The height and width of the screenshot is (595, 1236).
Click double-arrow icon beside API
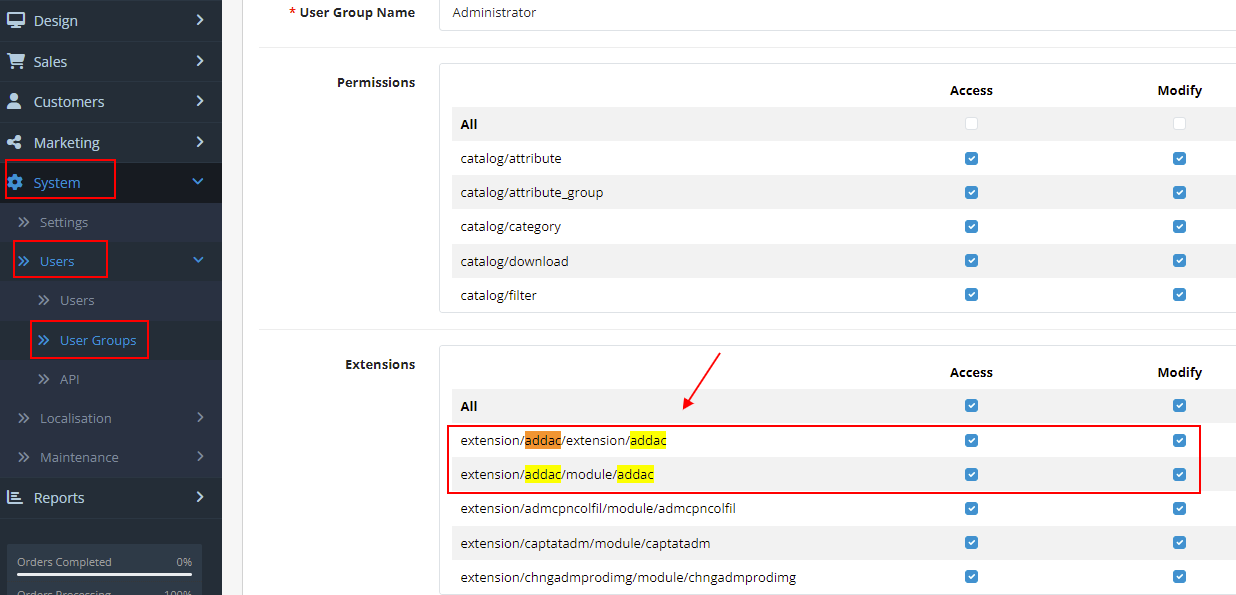tap(44, 379)
